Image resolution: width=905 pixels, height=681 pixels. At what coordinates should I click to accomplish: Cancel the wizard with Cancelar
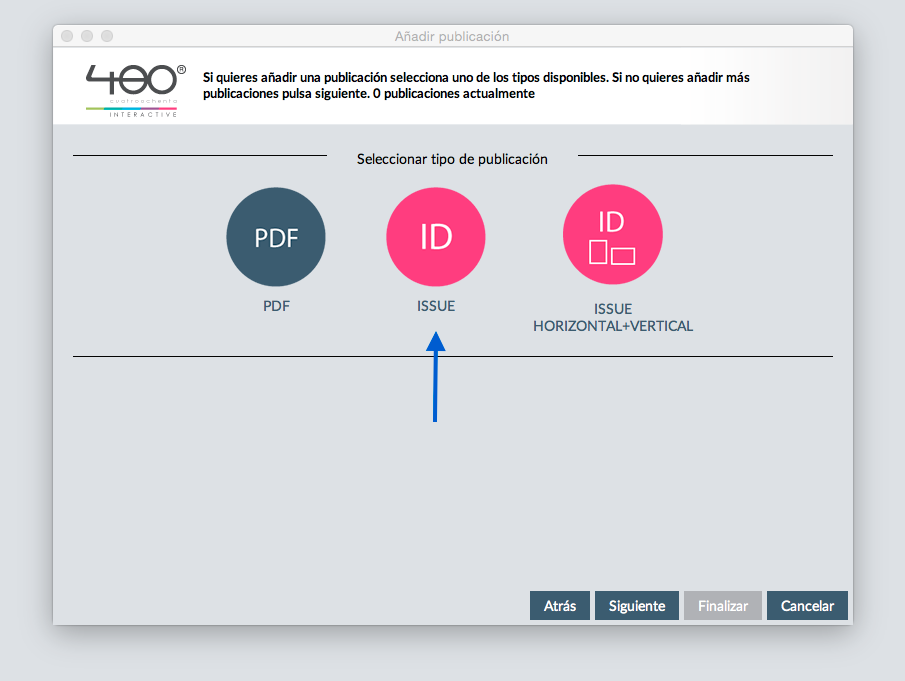pos(807,606)
